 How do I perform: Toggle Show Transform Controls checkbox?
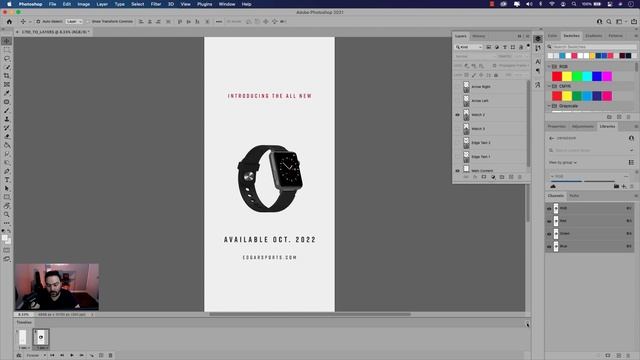coord(88,22)
